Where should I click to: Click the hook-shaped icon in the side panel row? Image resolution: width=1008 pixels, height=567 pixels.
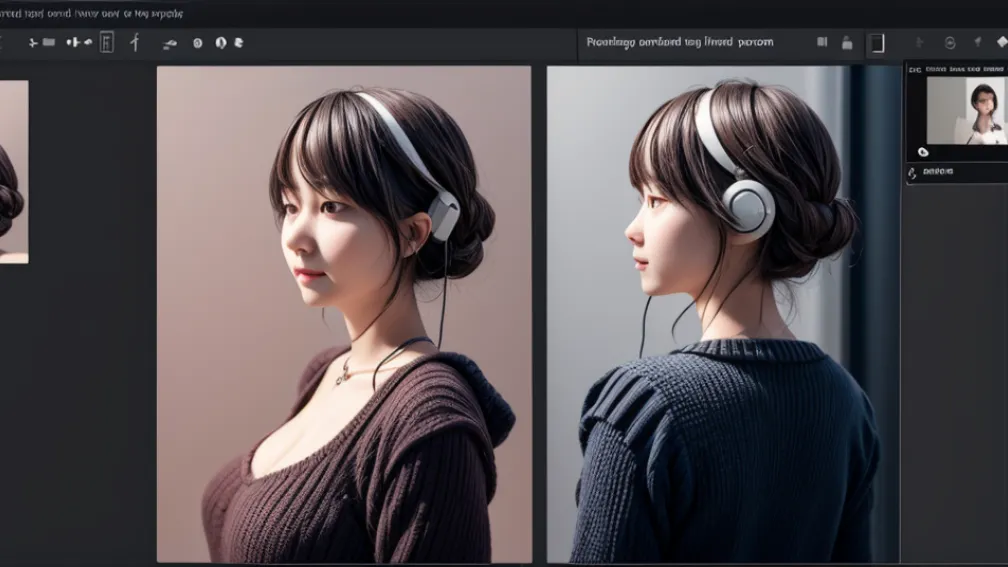click(x=912, y=172)
